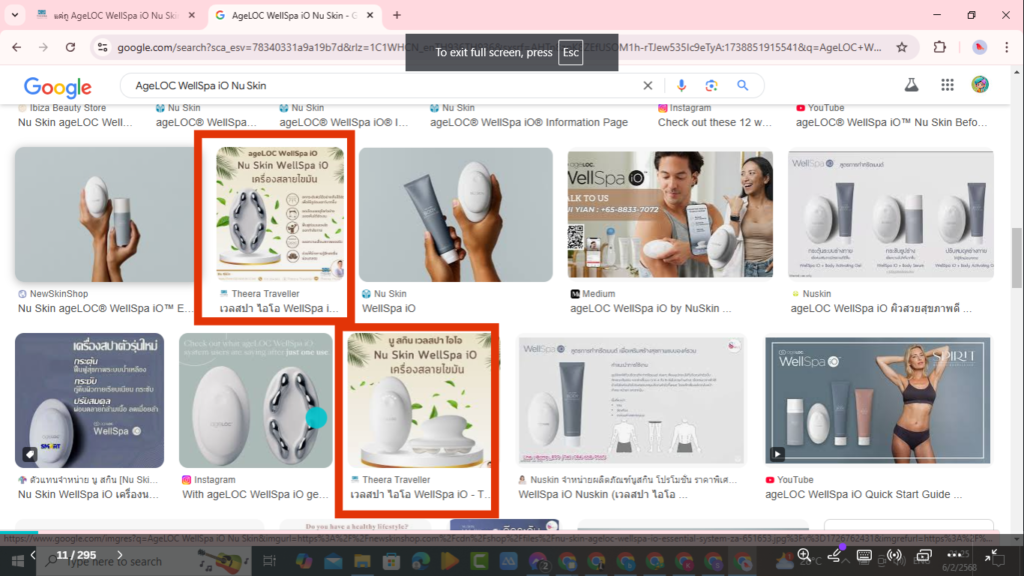The width and height of the screenshot is (1024, 576).
Task: Clear the search query with the X
Action: point(647,86)
